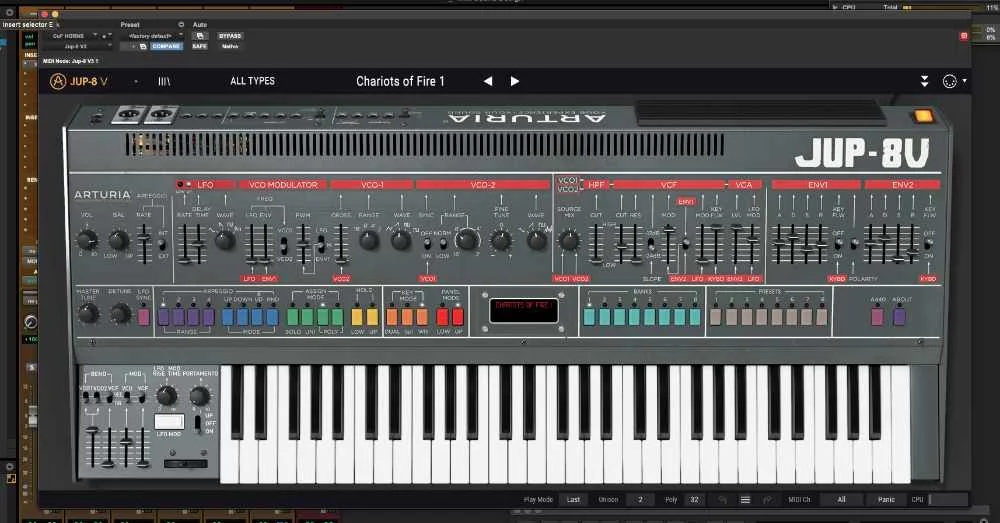1000x523 pixels.
Task: Click the first beige preset button
Action: [716, 316]
